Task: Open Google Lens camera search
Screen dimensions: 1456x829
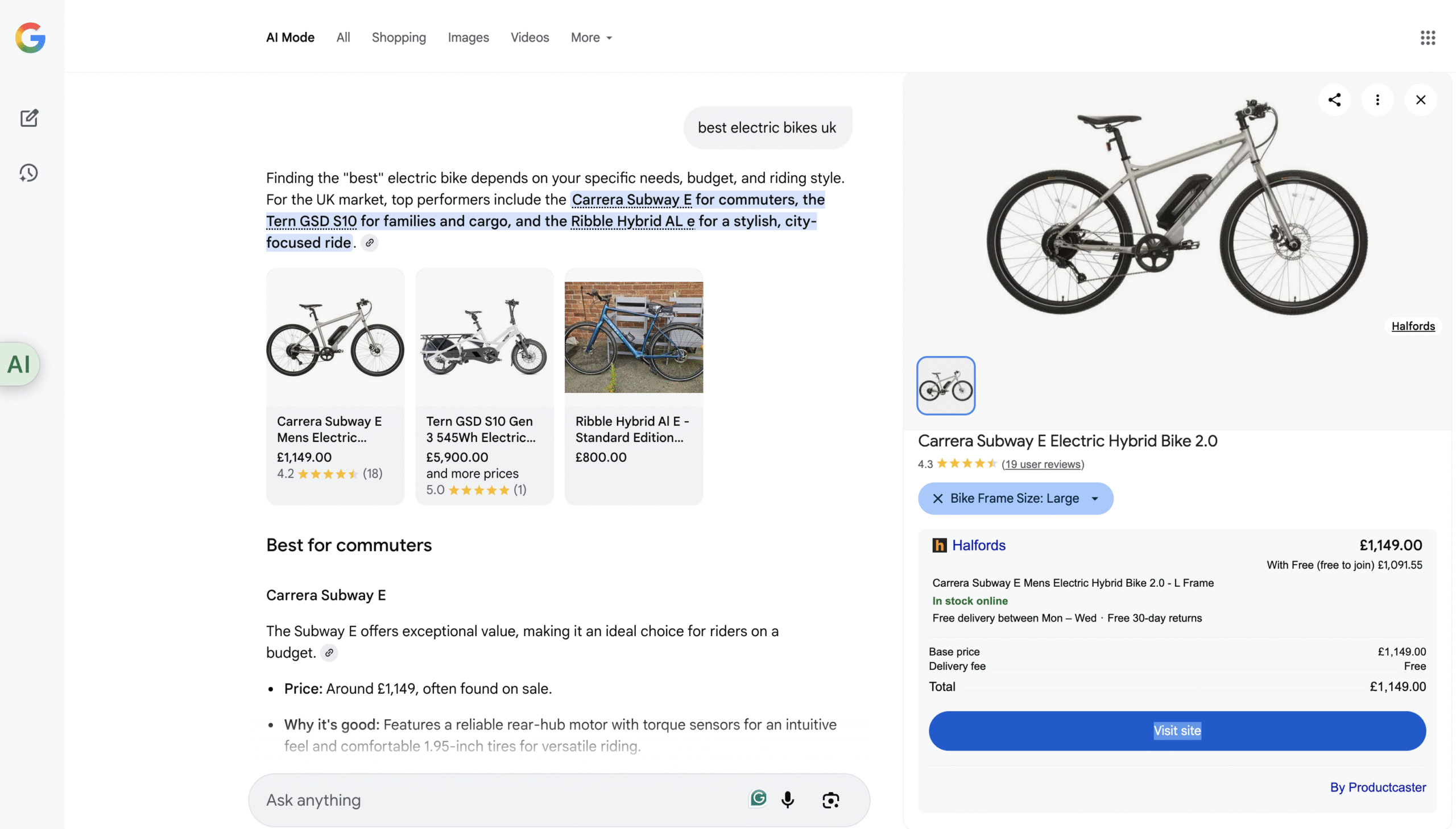Action: click(x=830, y=799)
